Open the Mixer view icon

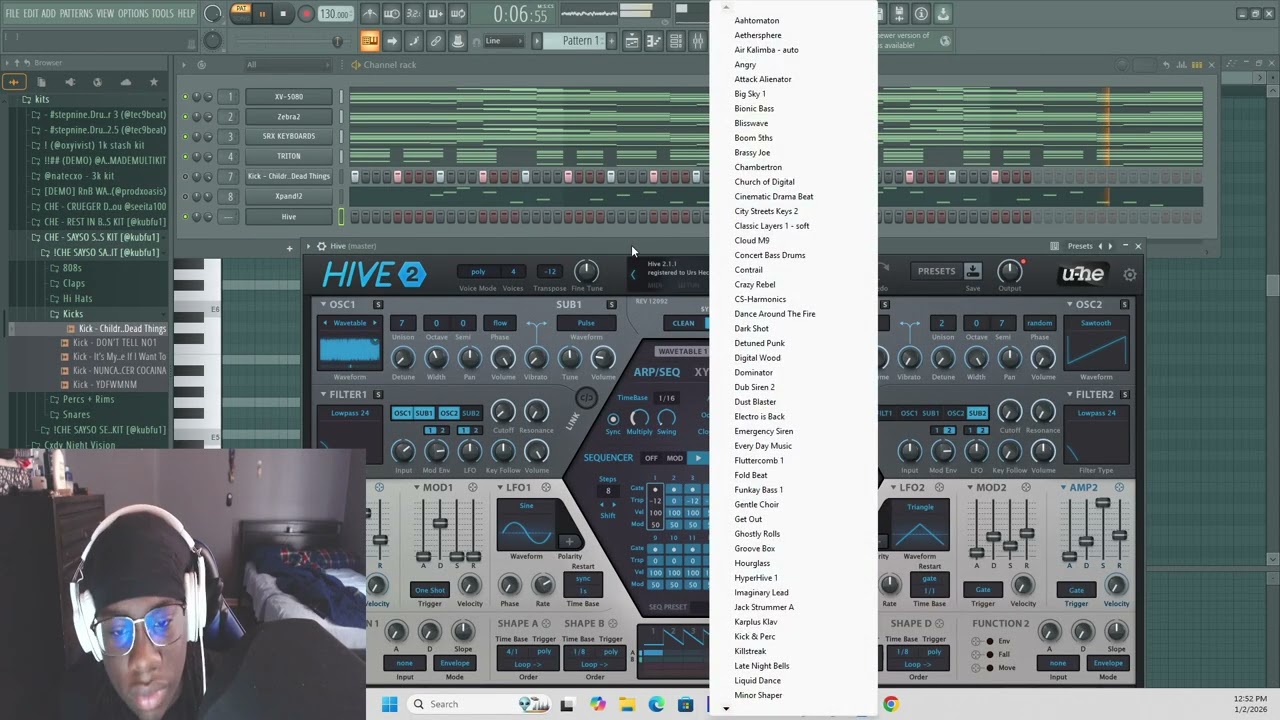click(697, 41)
